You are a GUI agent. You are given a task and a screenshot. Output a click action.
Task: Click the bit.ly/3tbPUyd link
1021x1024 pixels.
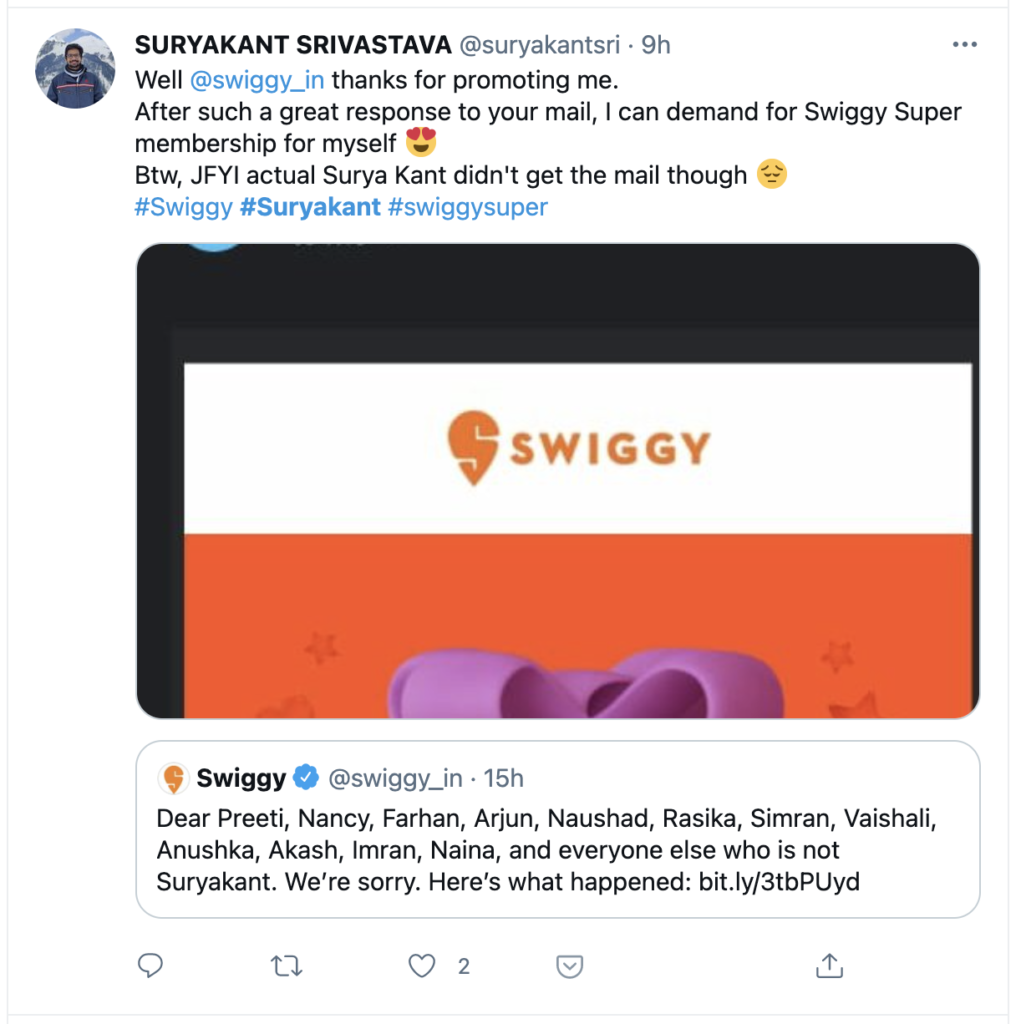point(779,882)
